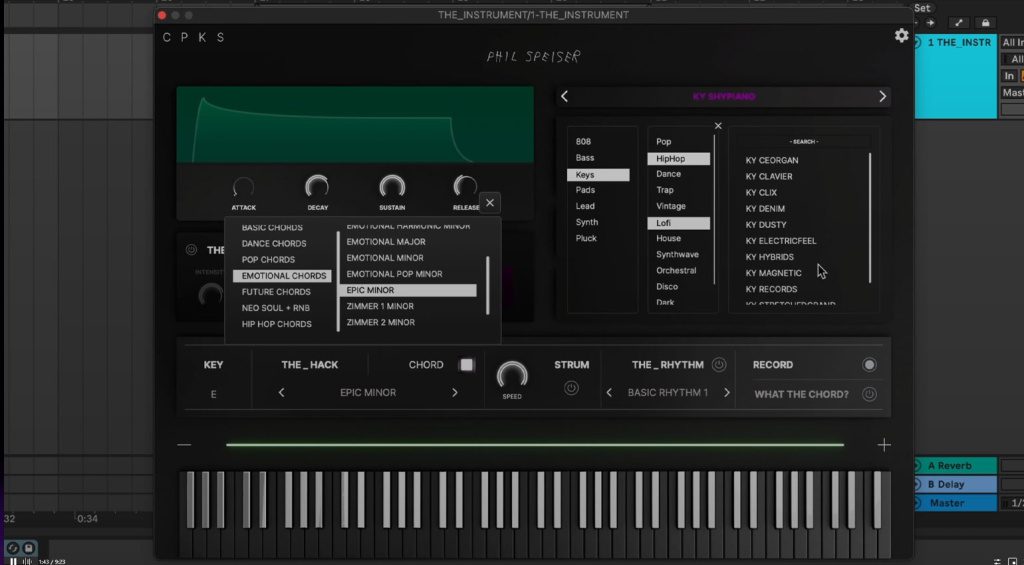Zoom in keyboard with plus icon
1024x565 pixels.
click(x=884, y=445)
